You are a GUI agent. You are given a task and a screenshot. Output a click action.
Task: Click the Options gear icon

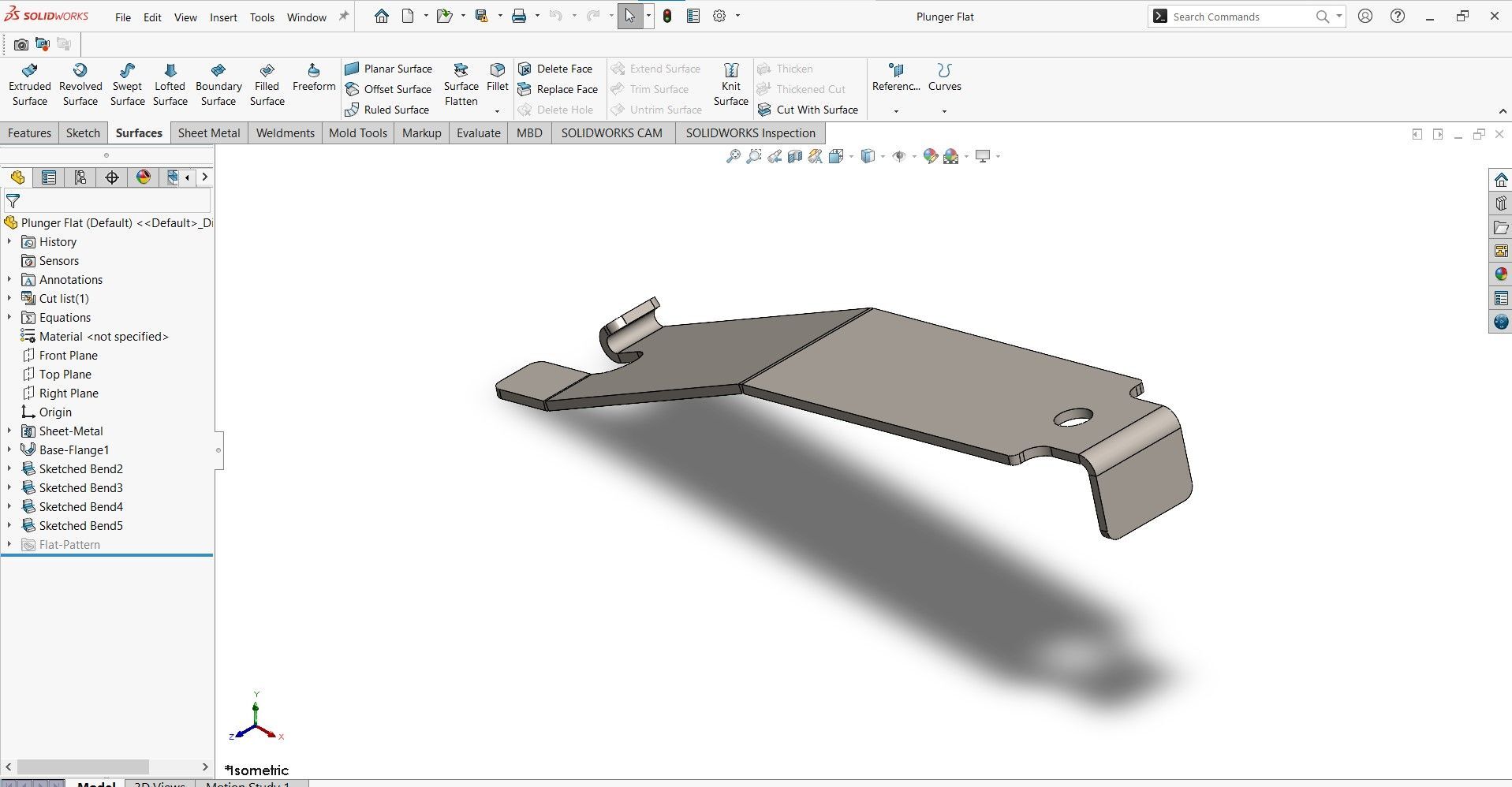719,16
